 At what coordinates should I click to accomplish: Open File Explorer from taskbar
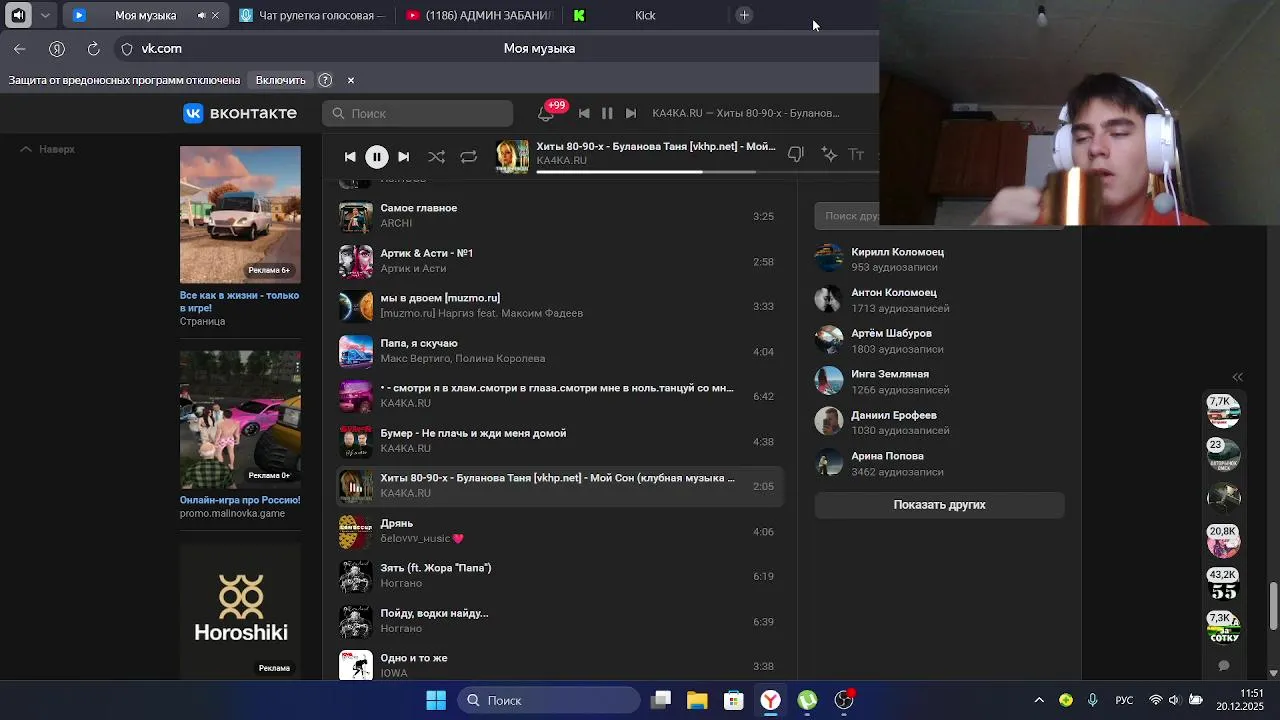(x=697, y=700)
